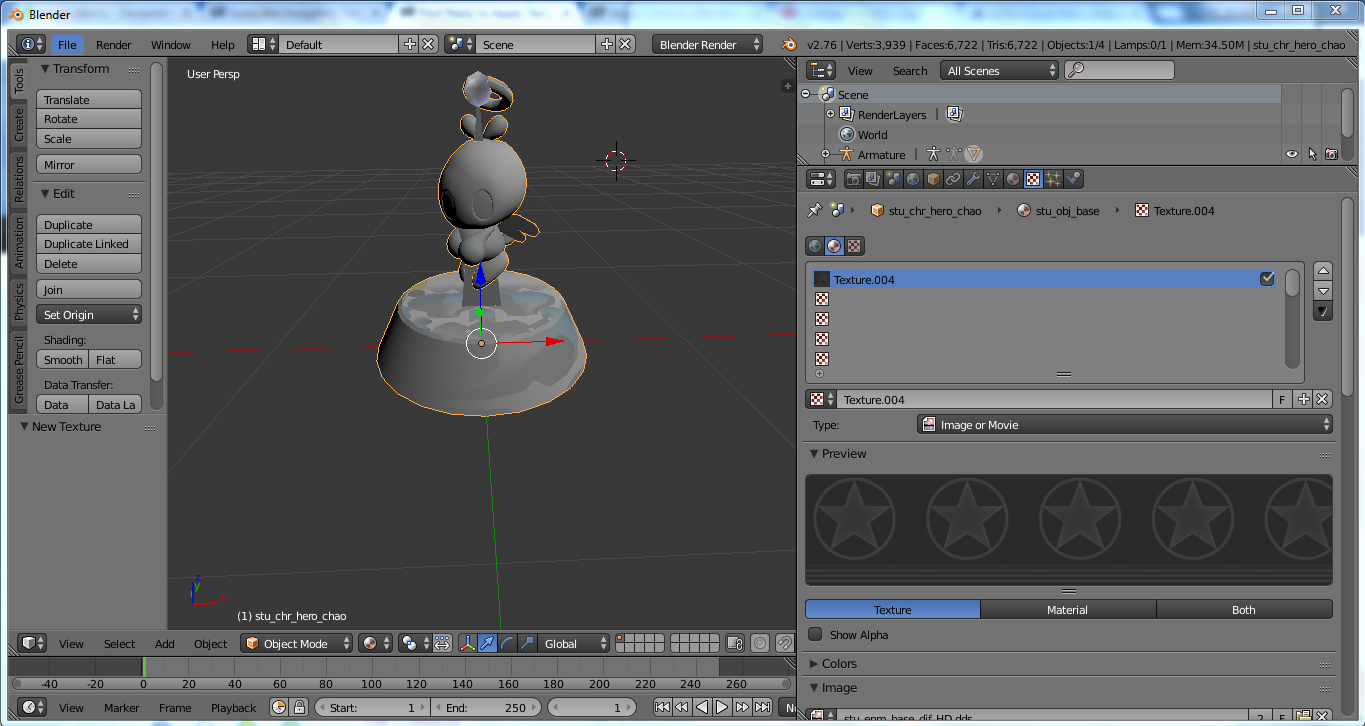Select the Rotate manipulator arc icon
This screenshot has height=726, width=1365.
click(x=507, y=643)
